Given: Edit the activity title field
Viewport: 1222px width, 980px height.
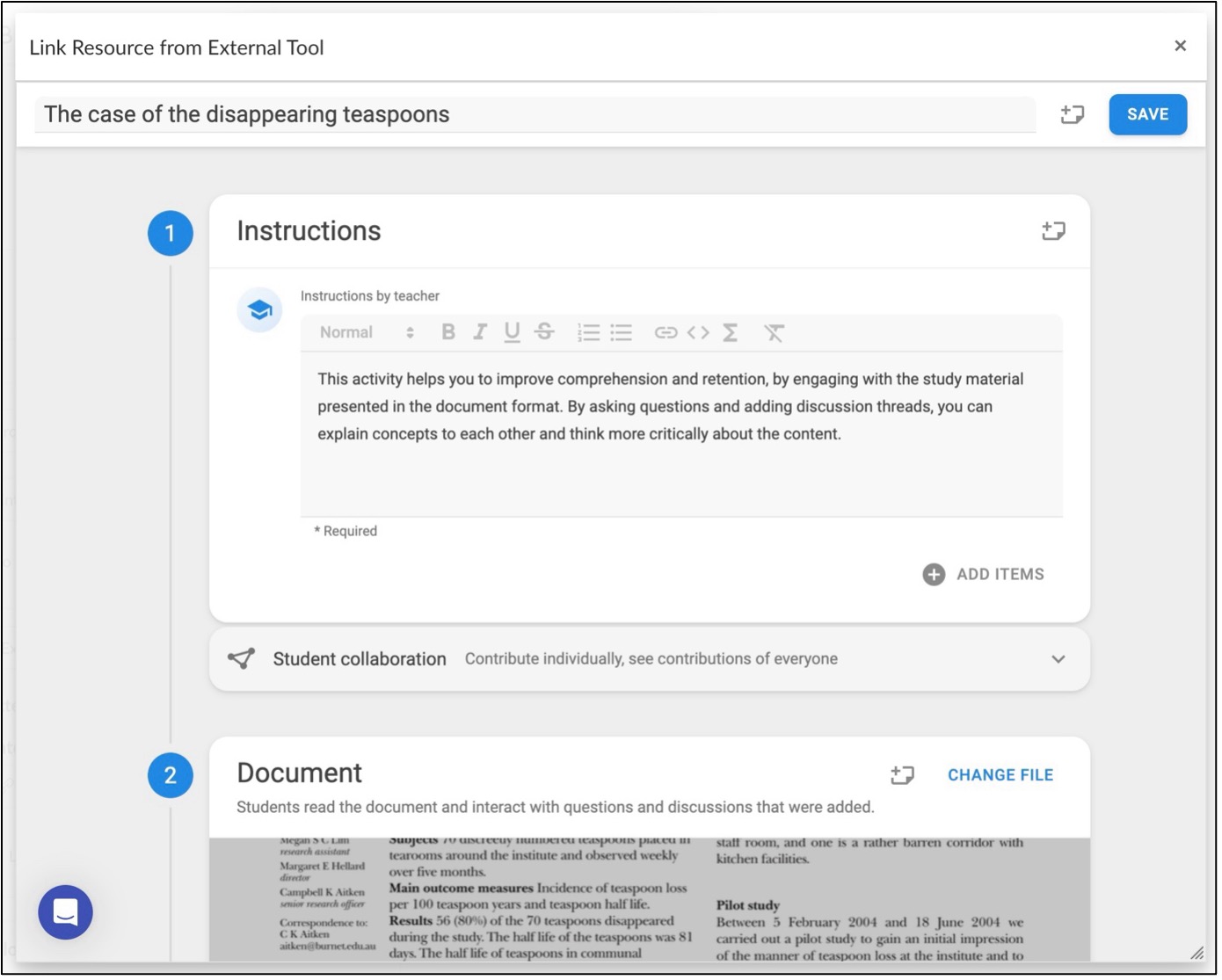Looking at the screenshot, I should click(535, 114).
